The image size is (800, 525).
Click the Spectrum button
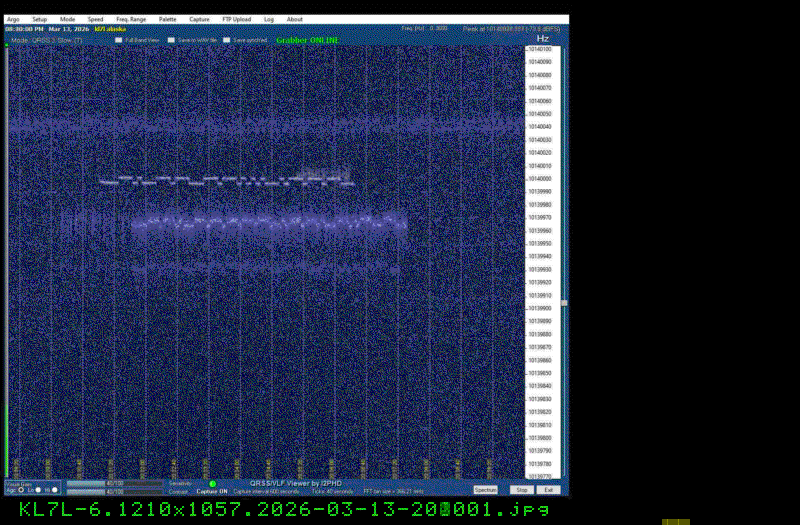485,490
